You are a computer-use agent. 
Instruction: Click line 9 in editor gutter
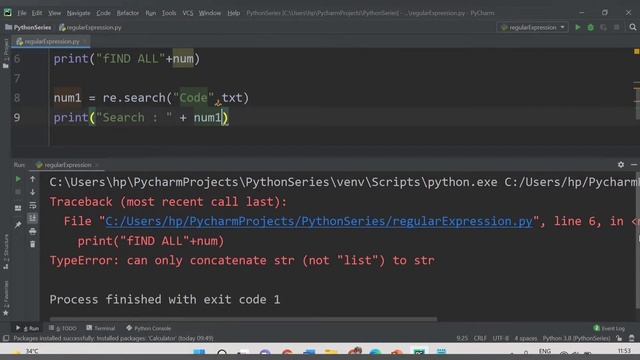click(17, 118)
